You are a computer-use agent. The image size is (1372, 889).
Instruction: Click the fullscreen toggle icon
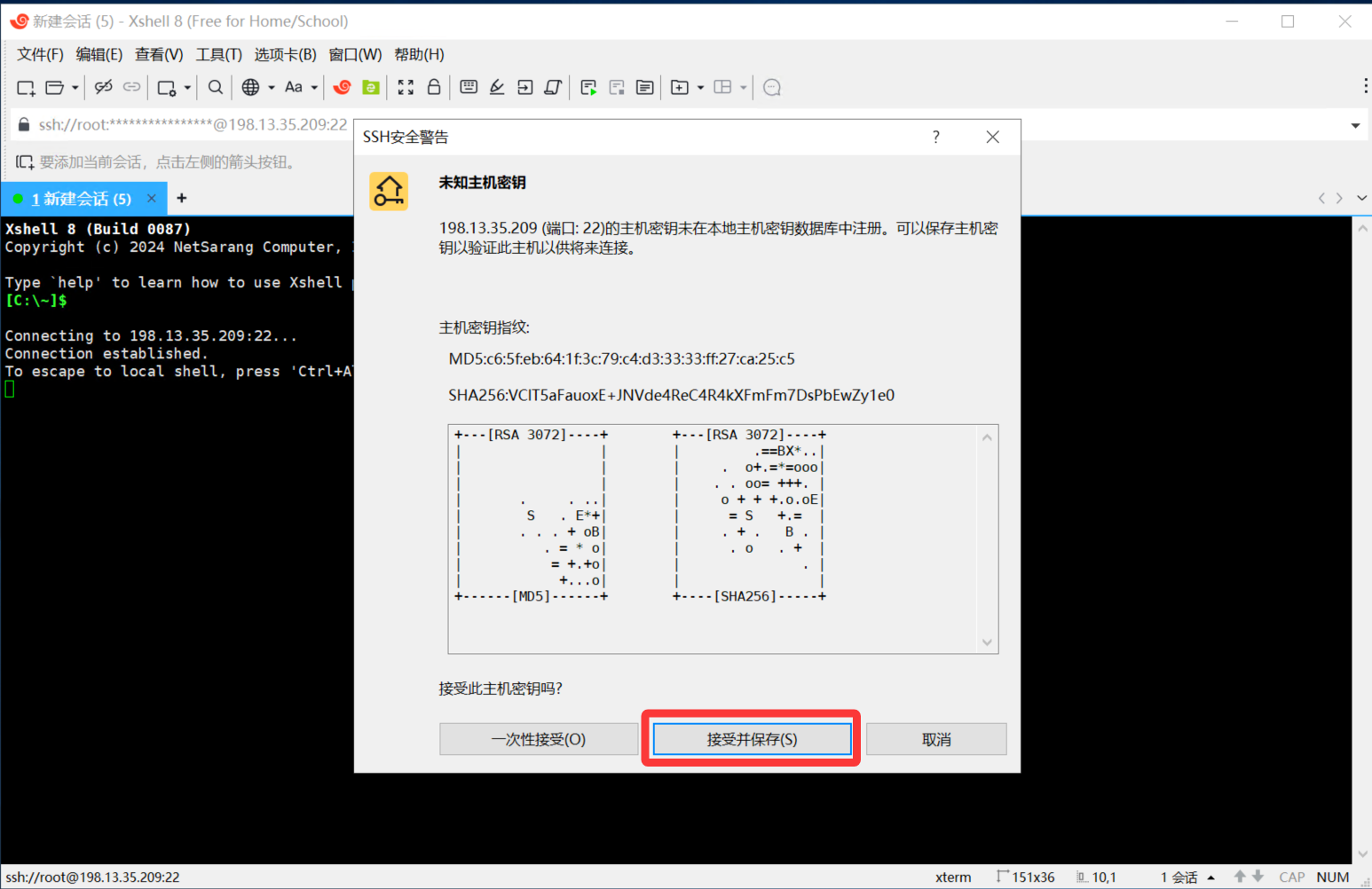pos(406,87)
